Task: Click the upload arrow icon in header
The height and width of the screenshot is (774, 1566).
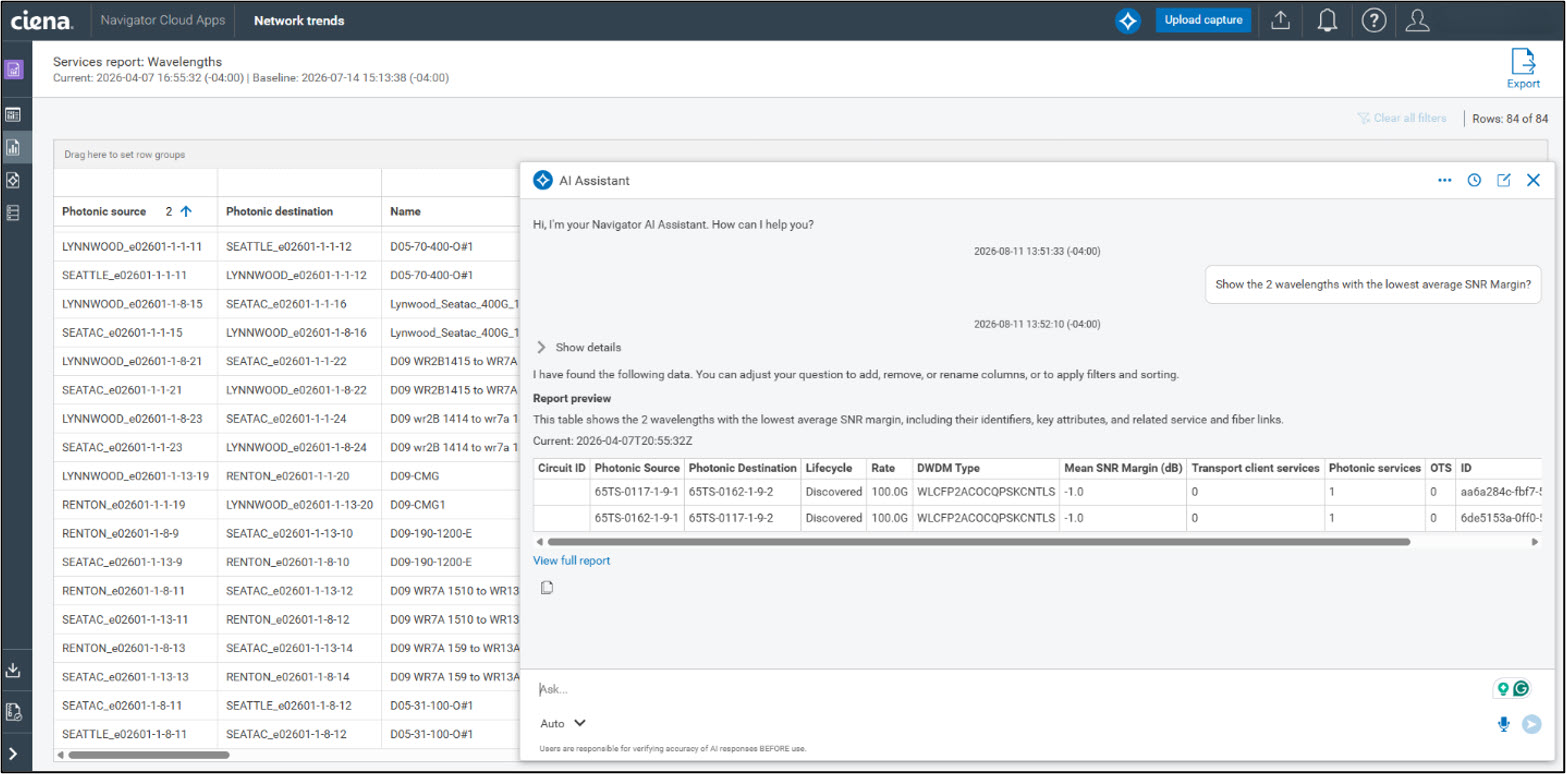Action: [x=1280, y=20]
